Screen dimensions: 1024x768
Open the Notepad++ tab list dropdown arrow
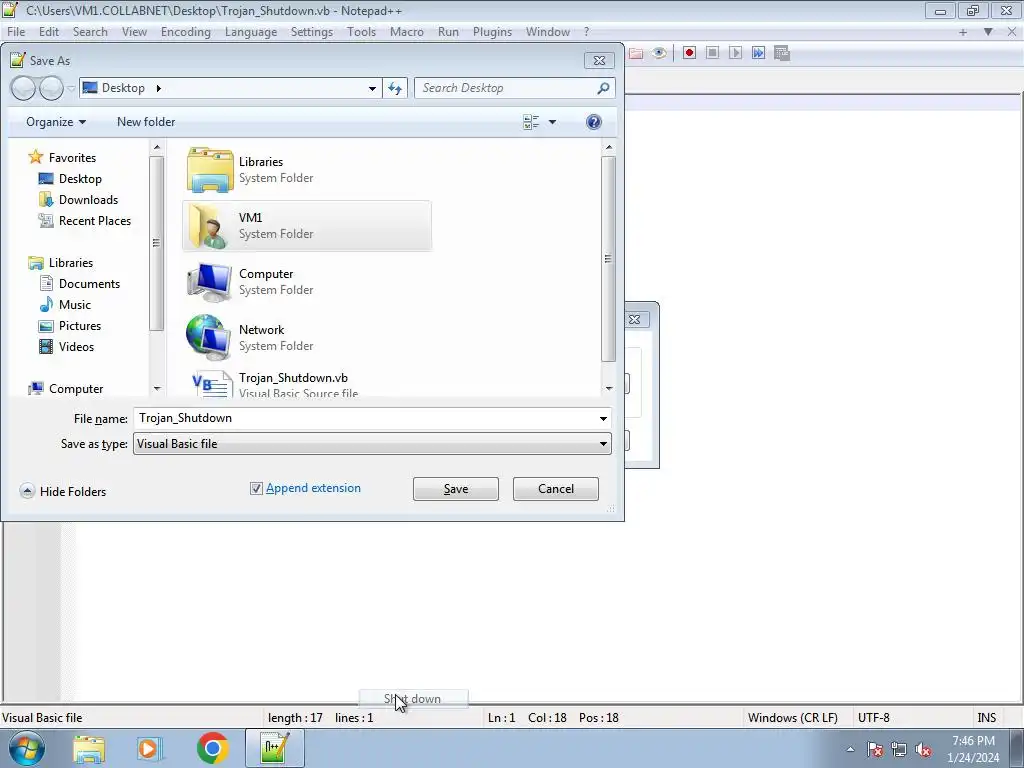[x=988, y=32]
